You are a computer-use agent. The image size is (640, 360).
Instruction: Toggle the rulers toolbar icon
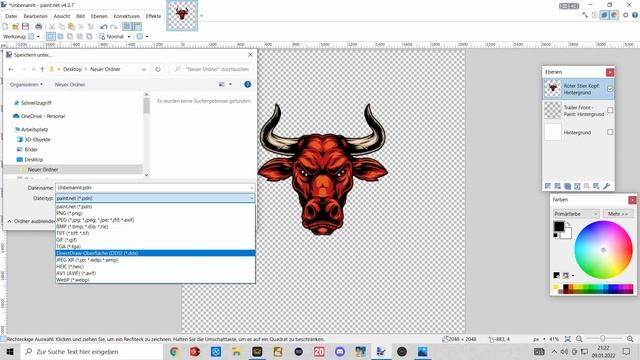[x=137, y=27]
